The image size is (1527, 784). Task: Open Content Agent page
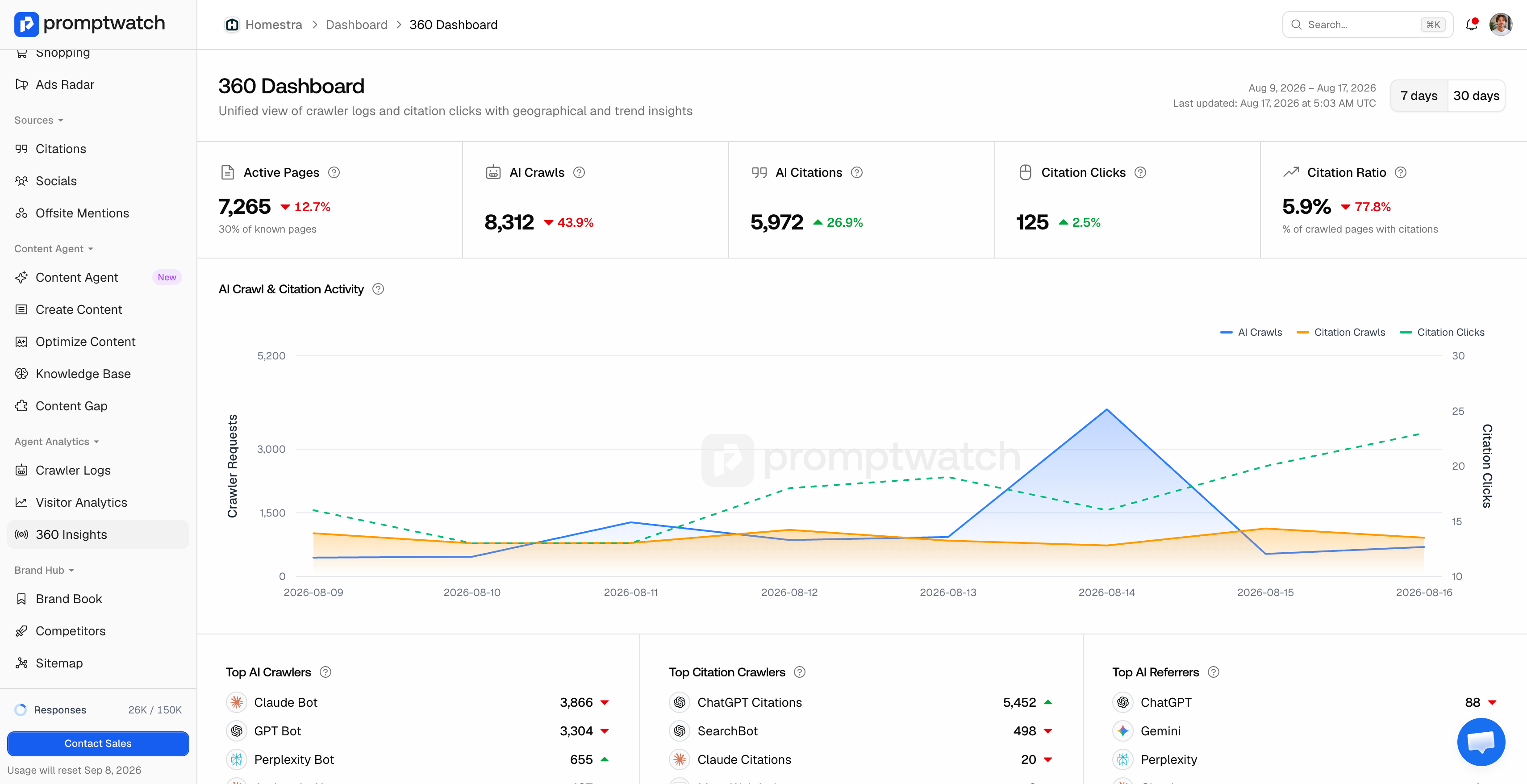pyautogui.click(x=98, y=277)
